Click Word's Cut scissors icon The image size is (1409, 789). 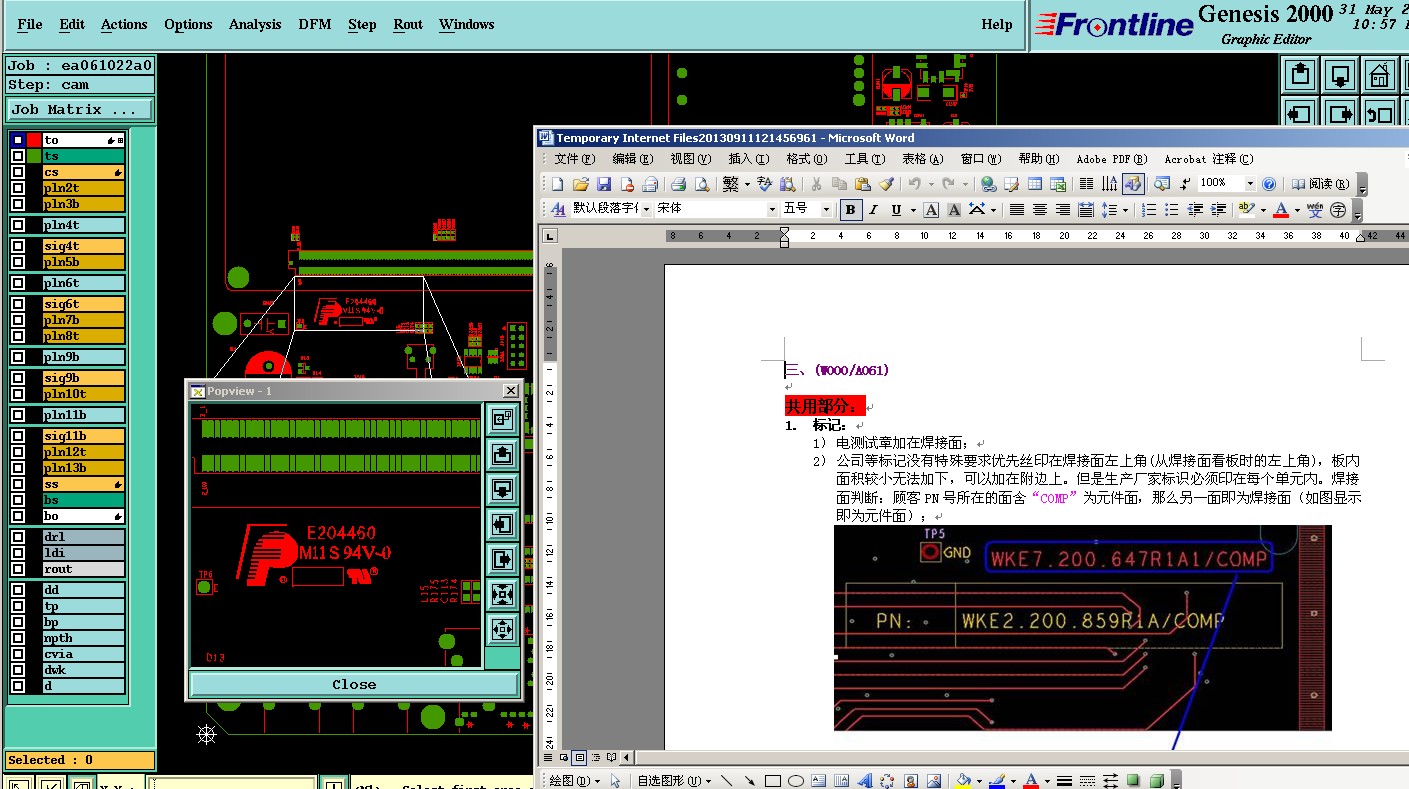[x=816, y=184]
